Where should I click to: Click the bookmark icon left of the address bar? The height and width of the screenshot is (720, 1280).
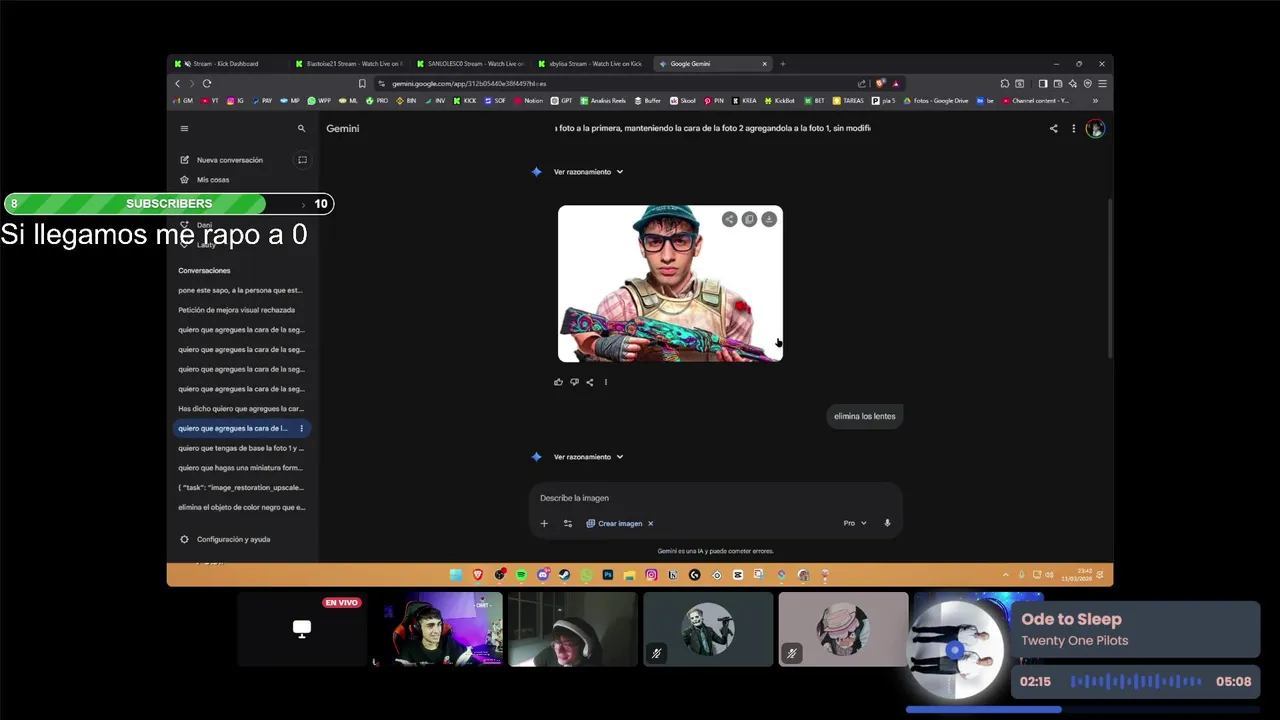click(362, 83)
